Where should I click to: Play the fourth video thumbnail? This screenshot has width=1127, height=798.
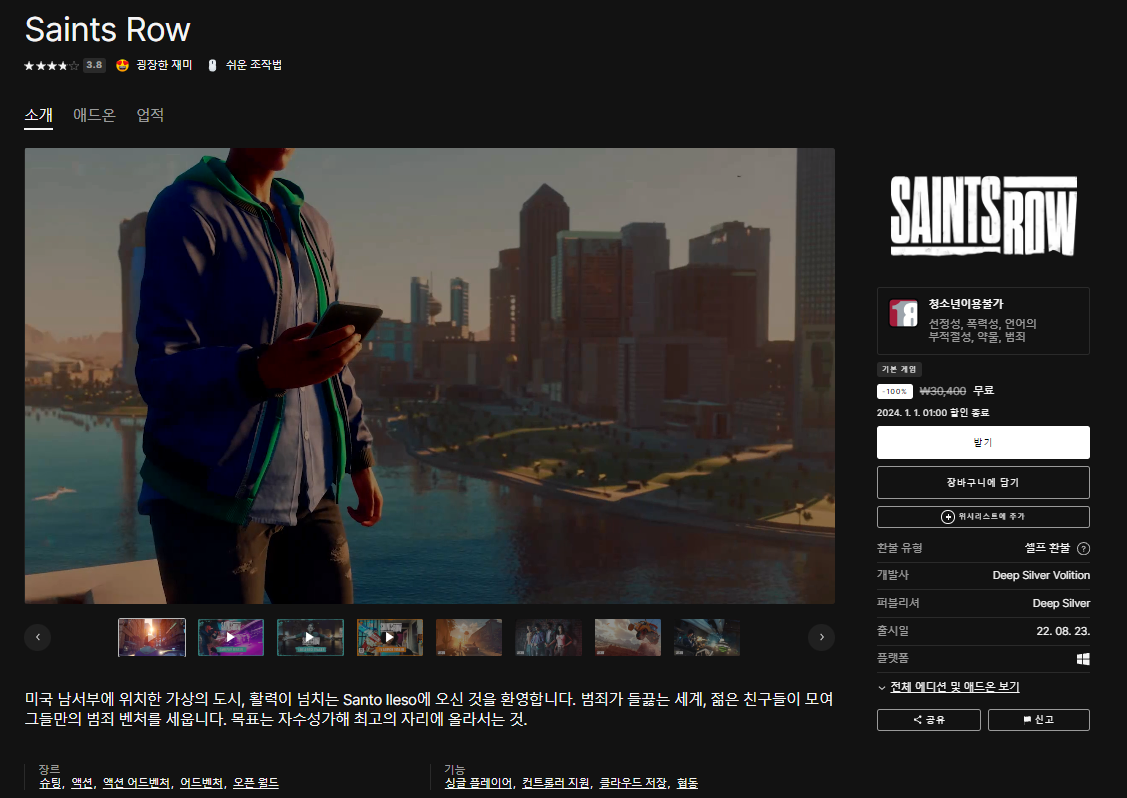pos(390,637)
